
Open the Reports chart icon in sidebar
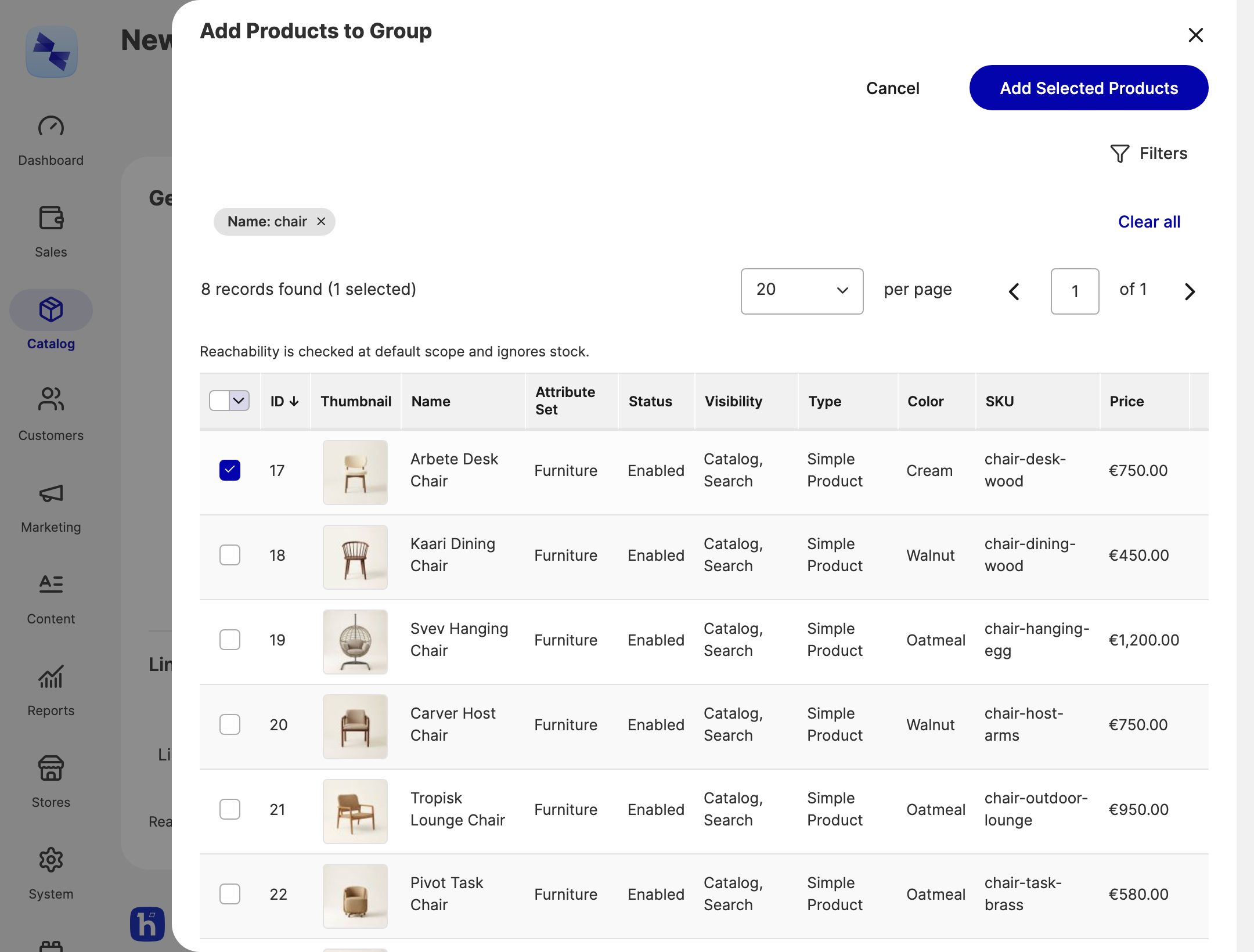(x=51, y=676)
